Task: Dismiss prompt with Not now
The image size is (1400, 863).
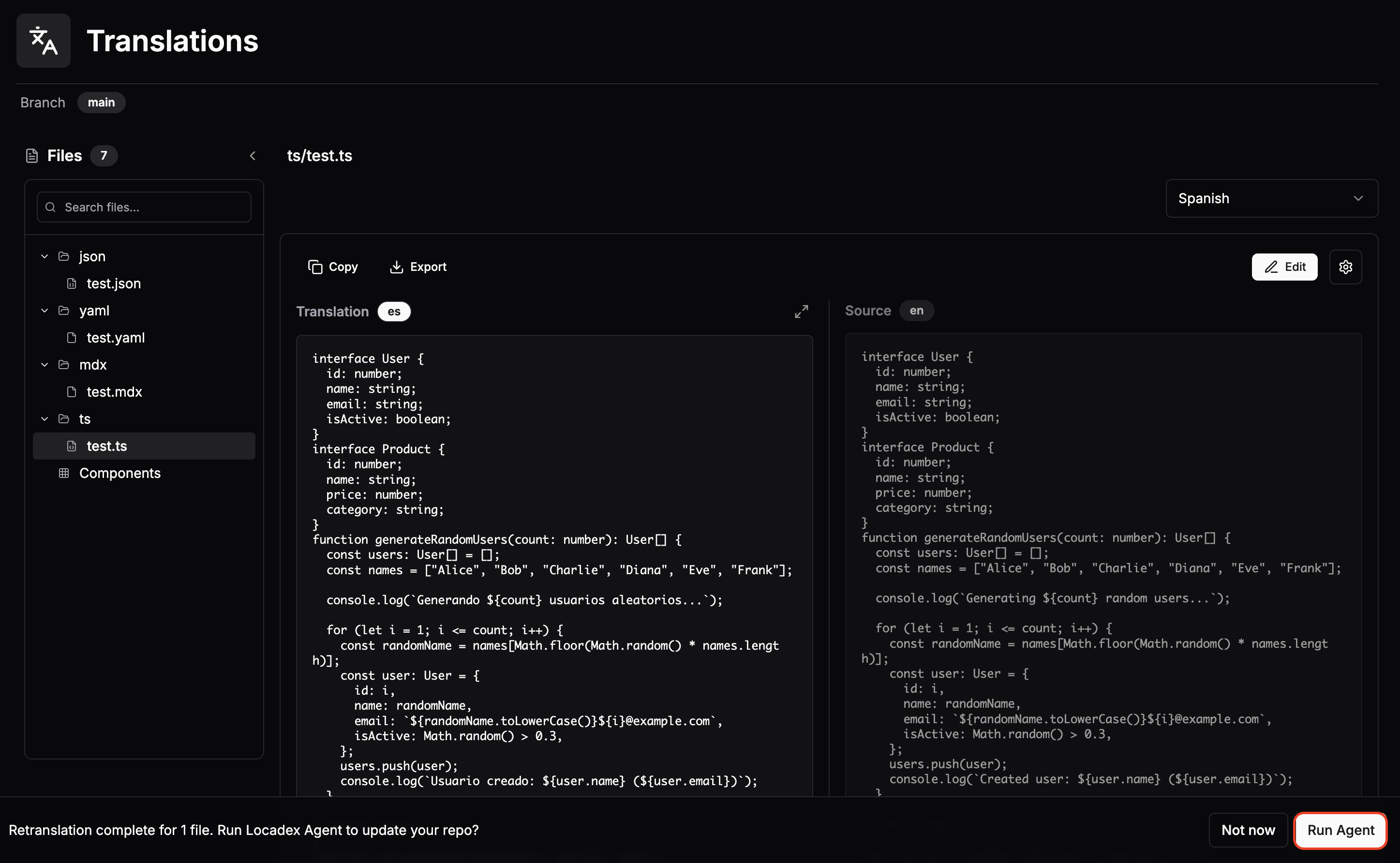Action: coord(1248,829)
